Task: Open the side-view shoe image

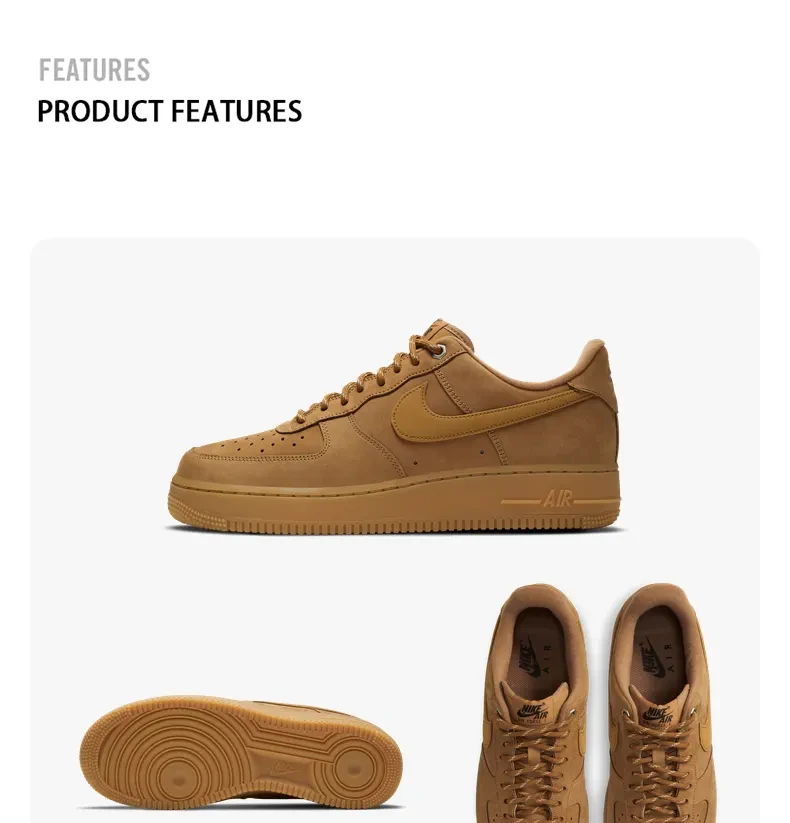Action: click(395, 426)
